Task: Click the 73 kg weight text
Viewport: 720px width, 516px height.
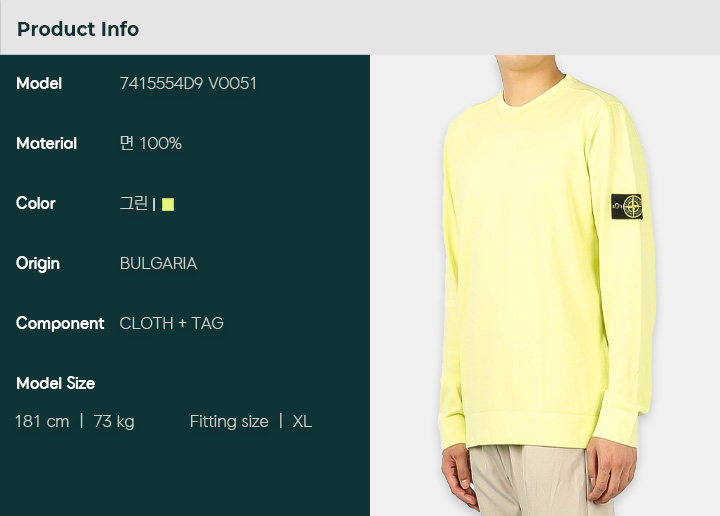Action: (x=114, y=421)
